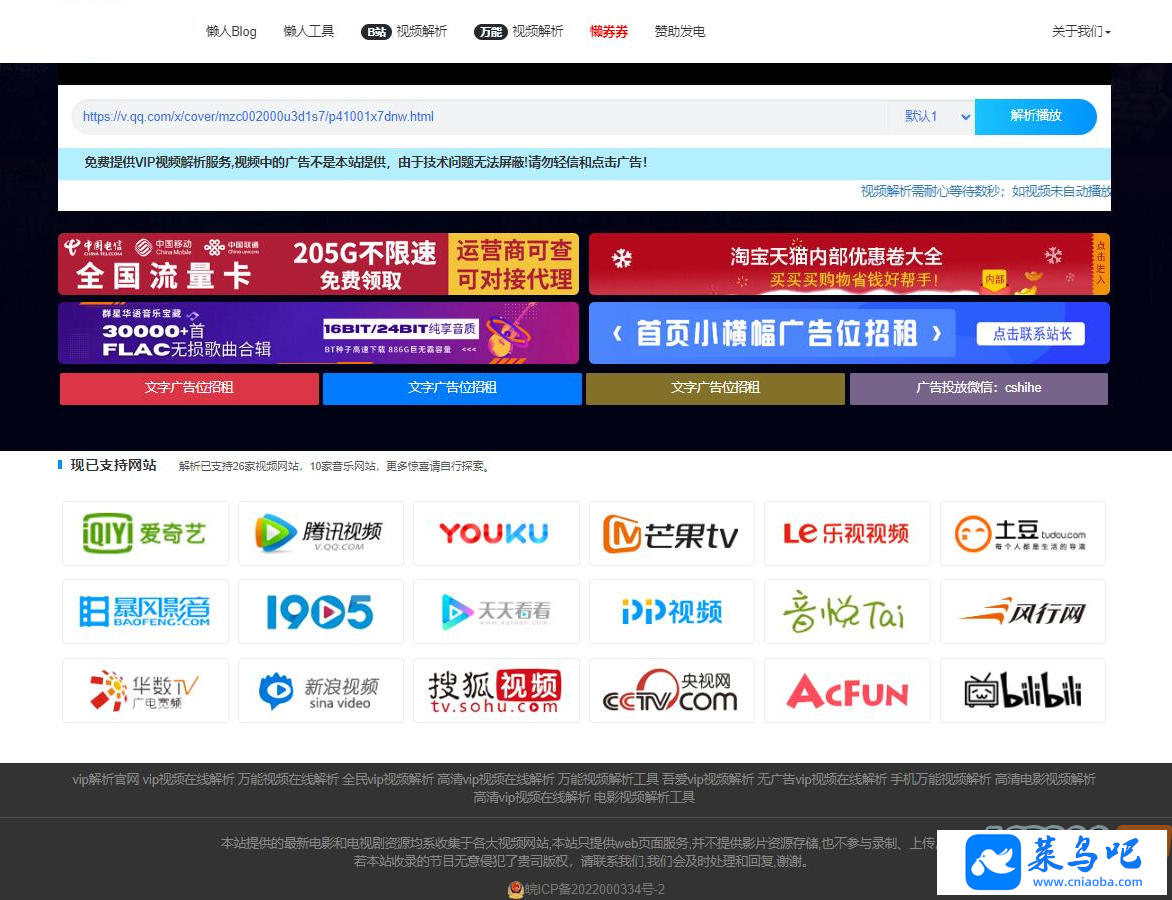Open the AcFun logo tile
This screenshot has height=900, width=1172.
pyautogui.click(x=848, y=690)
